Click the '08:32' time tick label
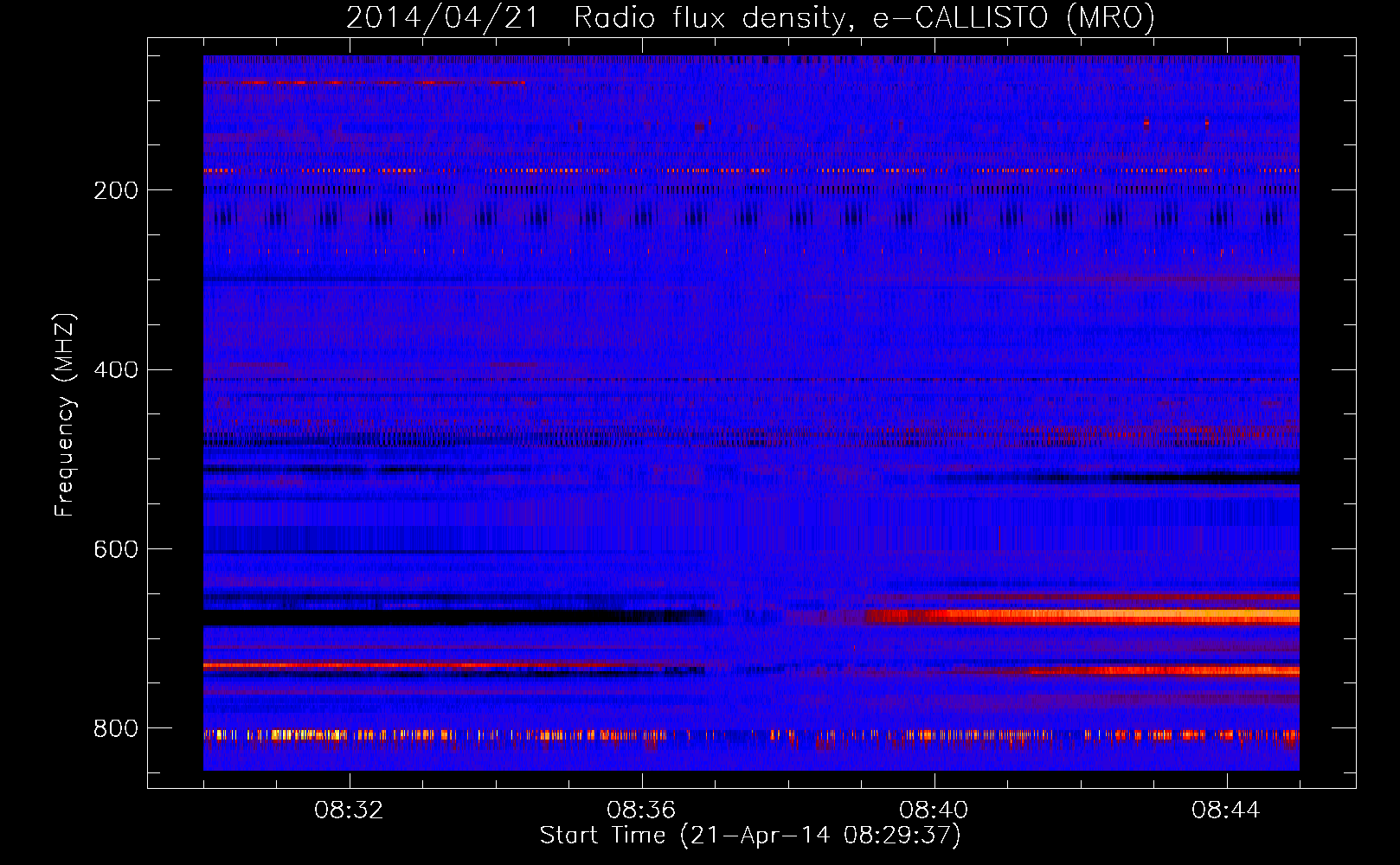This screenshot has width=1400, height=865. click(349, 811)
